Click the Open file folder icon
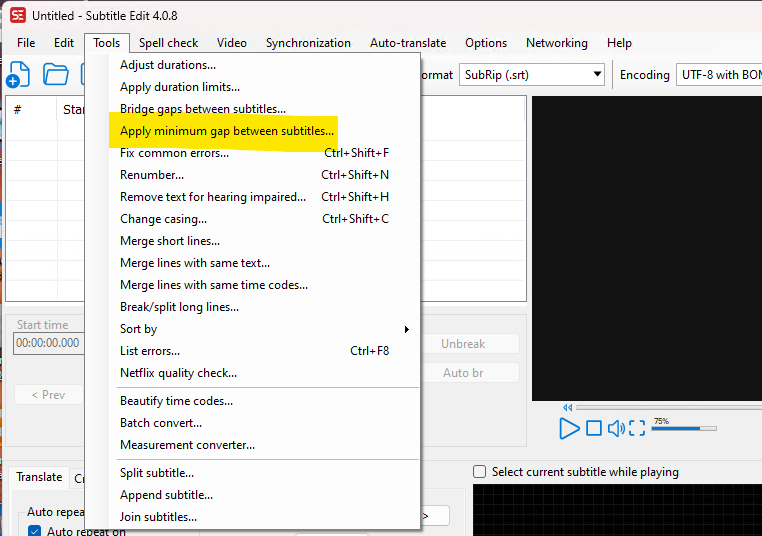 55,75
